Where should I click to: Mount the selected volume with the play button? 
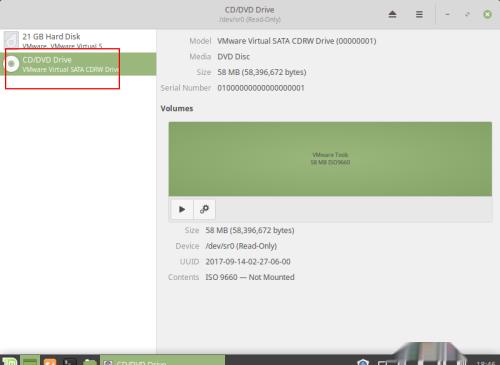tap(182, 209)
